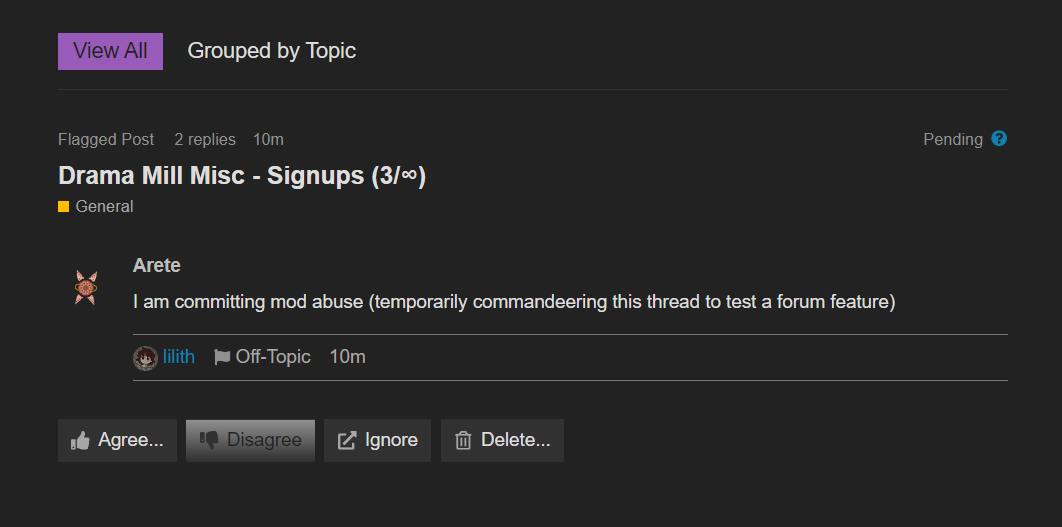Switch to the View All tab

coord(110,51)
